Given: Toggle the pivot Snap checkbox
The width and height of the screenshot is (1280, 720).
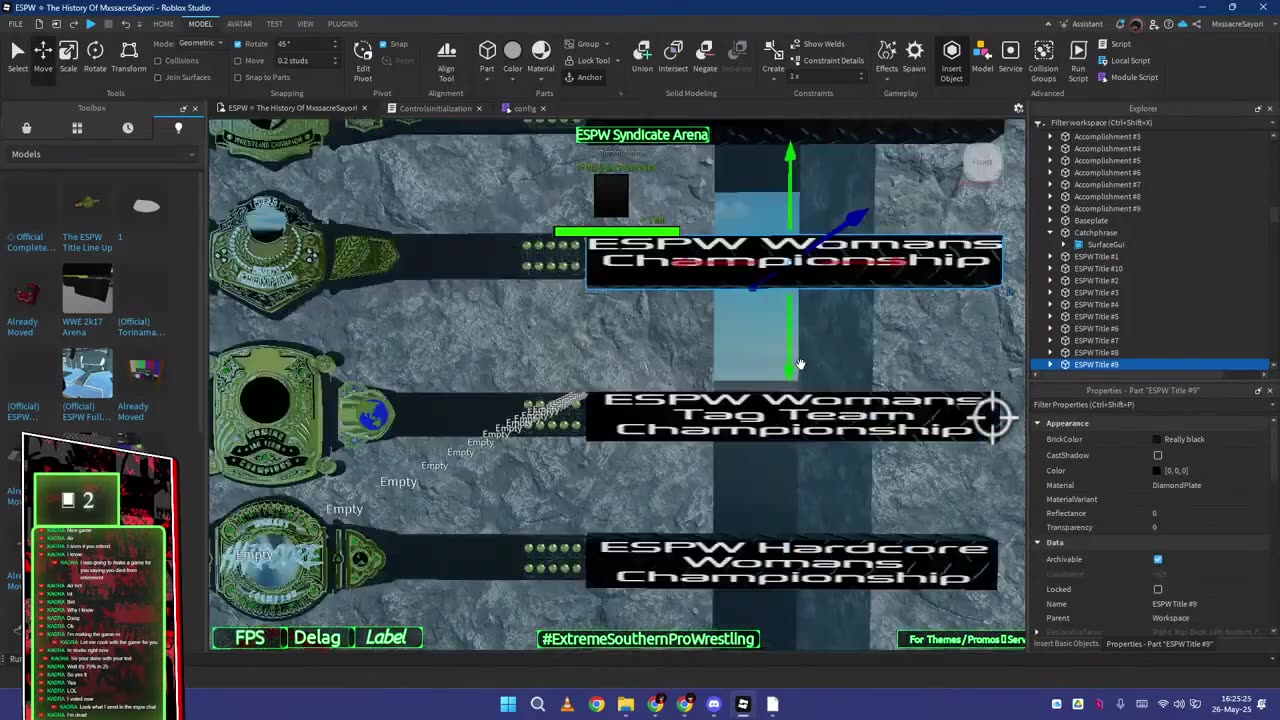Looking at the screenshot, I should click(x=383, y=44).
